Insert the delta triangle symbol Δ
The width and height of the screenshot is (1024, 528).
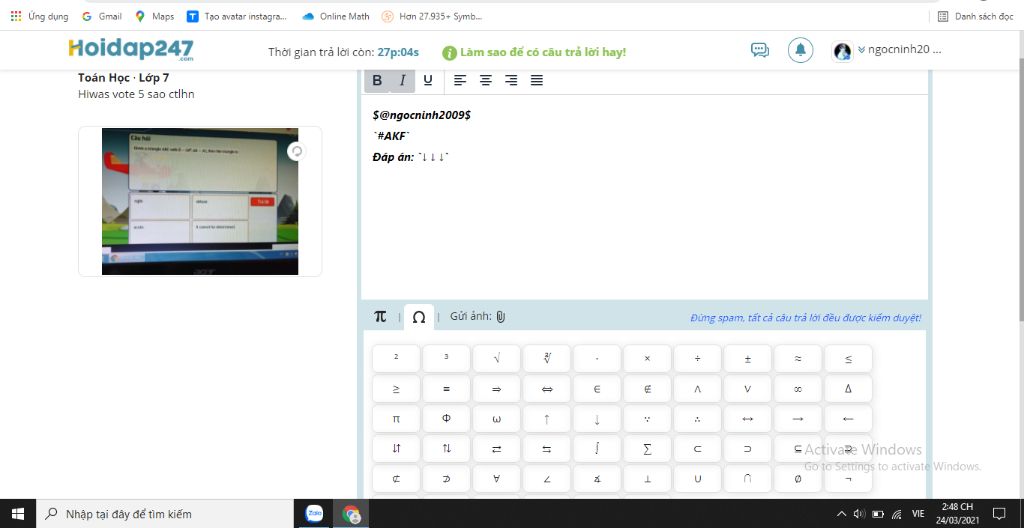click(x=848, y=389)
